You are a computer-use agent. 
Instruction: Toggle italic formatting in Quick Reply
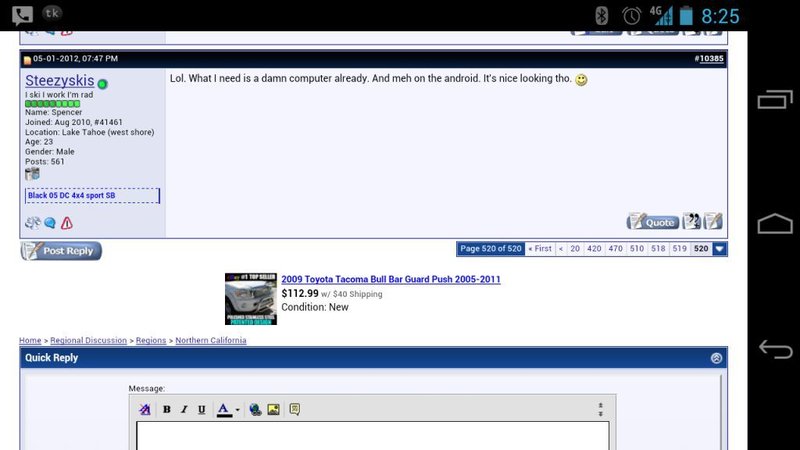[184, 409]
